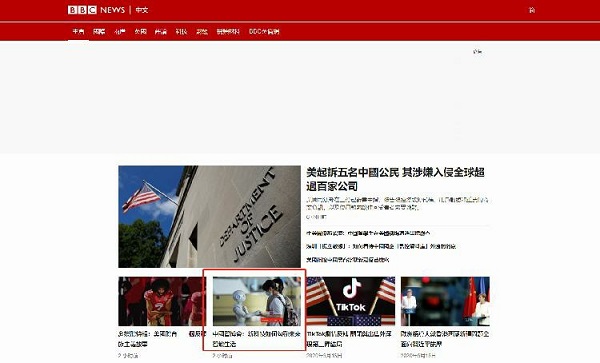Viewport: 600px width, 363px height.
Task: Open the robot and student thumbnail
Action: click(257, 301)
